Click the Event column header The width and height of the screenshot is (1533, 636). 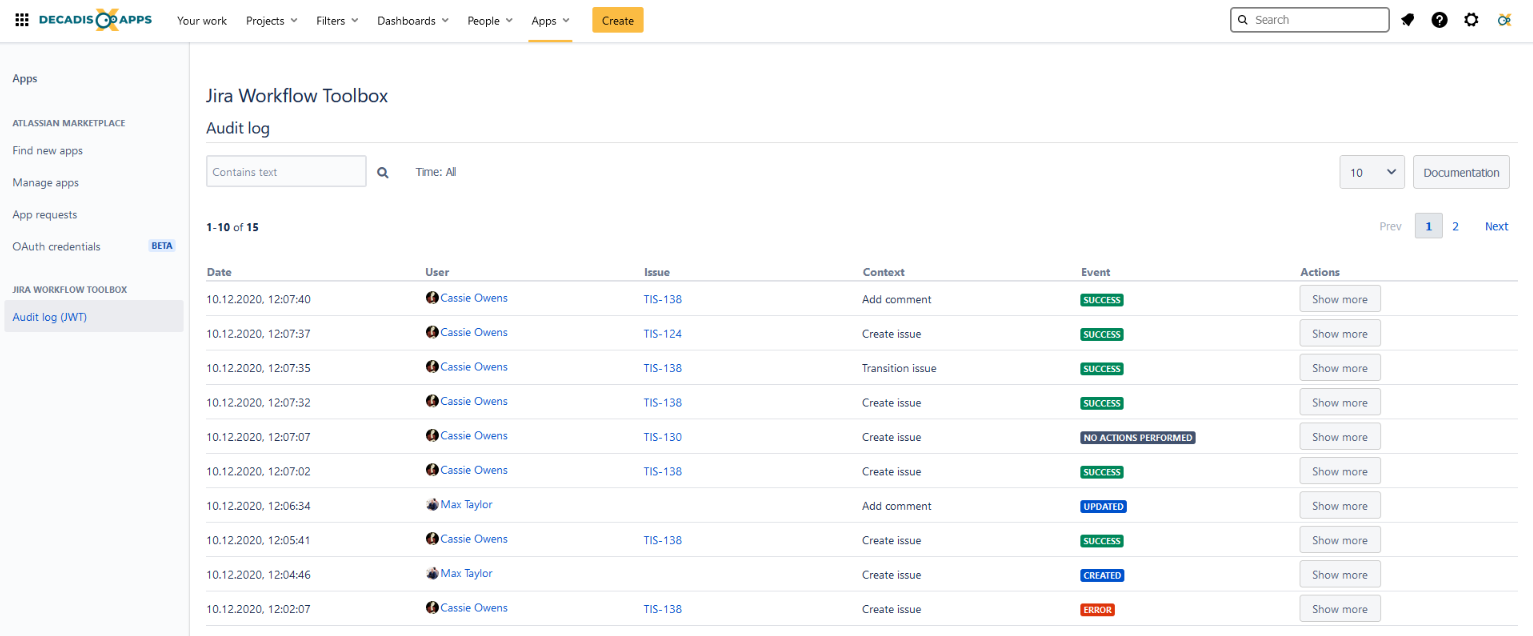click(1095, 272)
